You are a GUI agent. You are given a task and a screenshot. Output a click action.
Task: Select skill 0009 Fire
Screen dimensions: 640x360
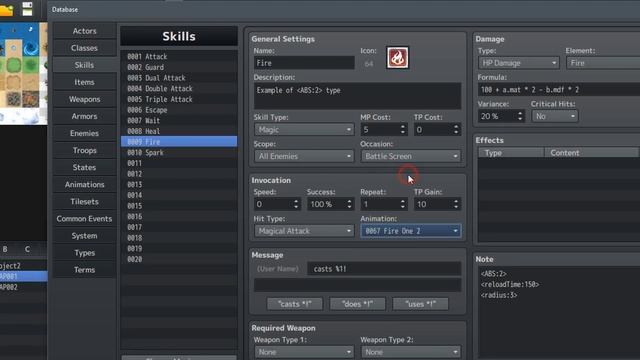click(179, 142)
